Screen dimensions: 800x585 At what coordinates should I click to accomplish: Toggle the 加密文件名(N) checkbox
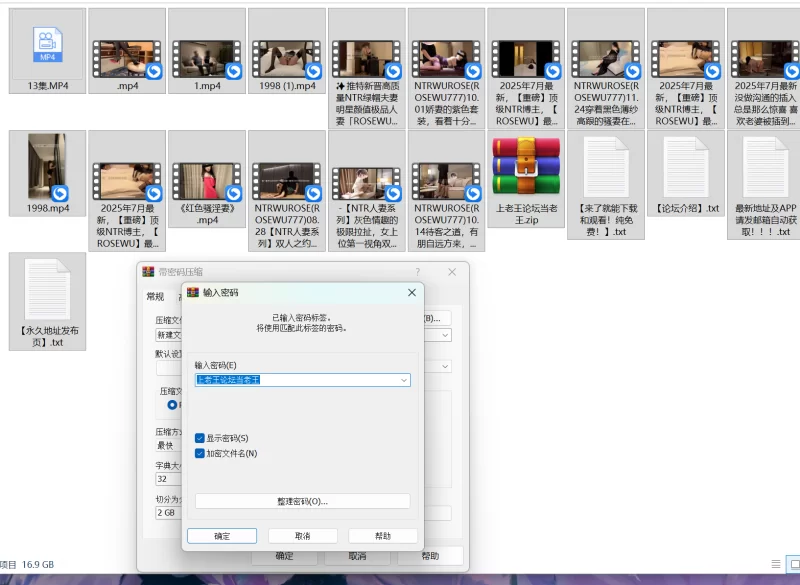[x=199, y=453]
